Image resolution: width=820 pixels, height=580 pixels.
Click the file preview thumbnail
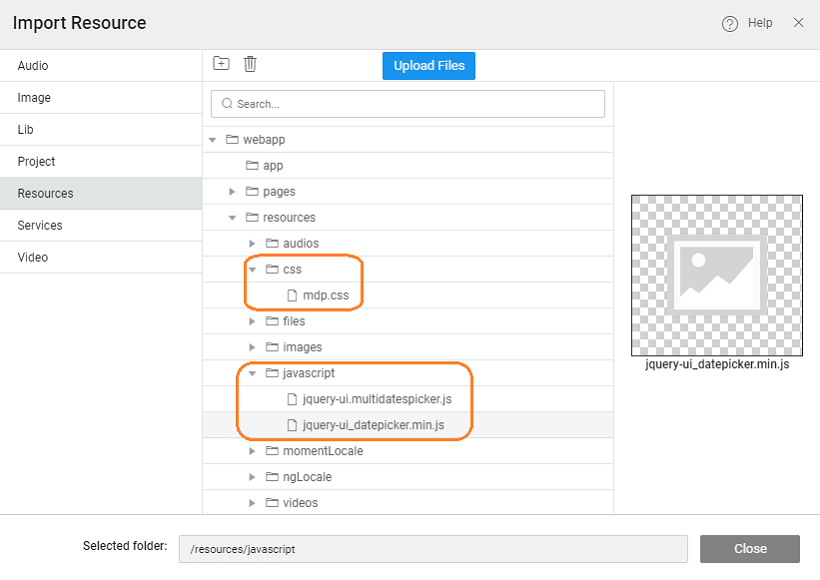pos(716,275)
